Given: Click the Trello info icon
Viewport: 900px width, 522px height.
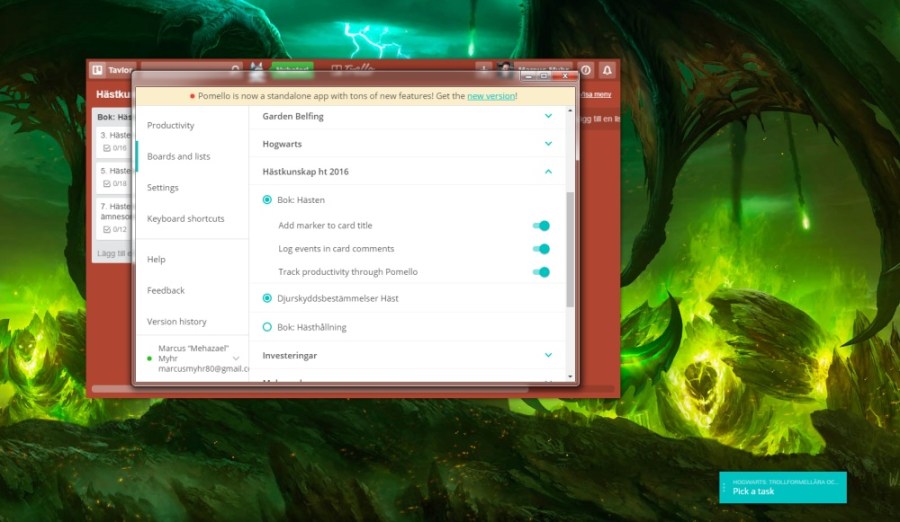Looking at the screenshot, I should pos(587,70).
